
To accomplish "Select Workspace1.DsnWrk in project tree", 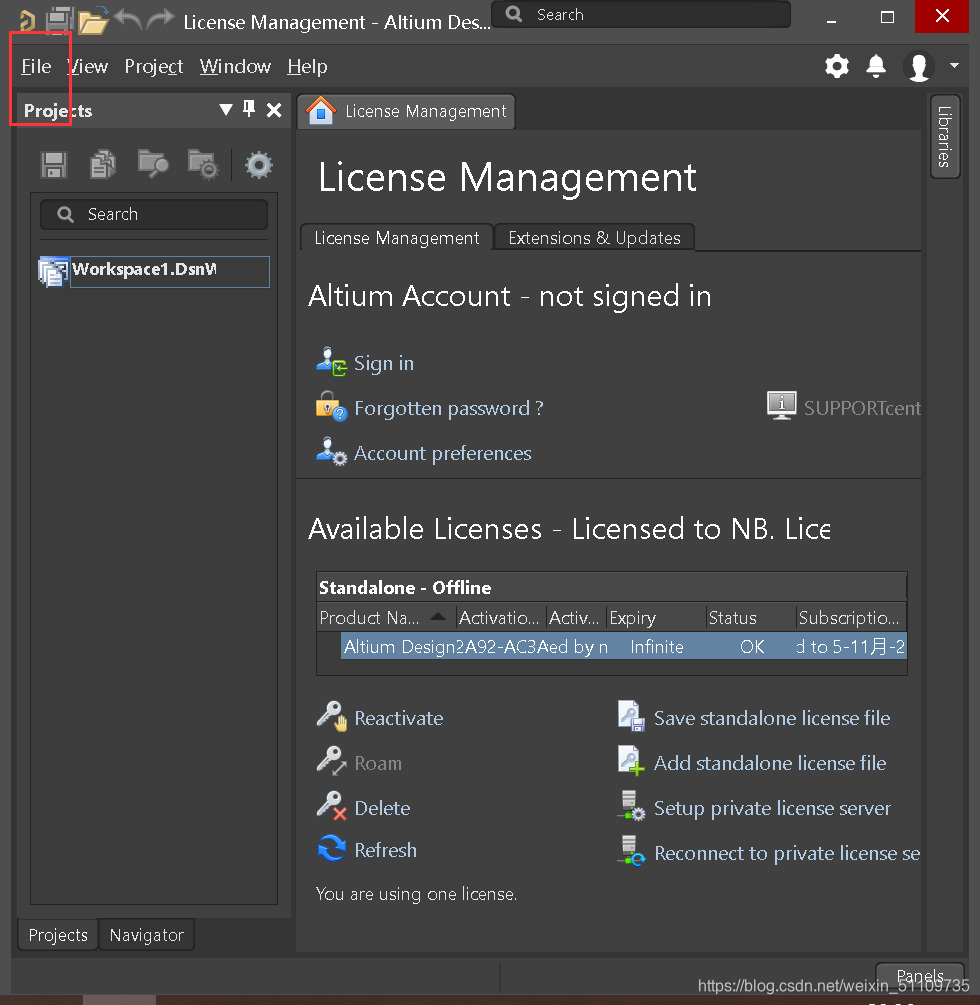I will [x=154, y=270].
